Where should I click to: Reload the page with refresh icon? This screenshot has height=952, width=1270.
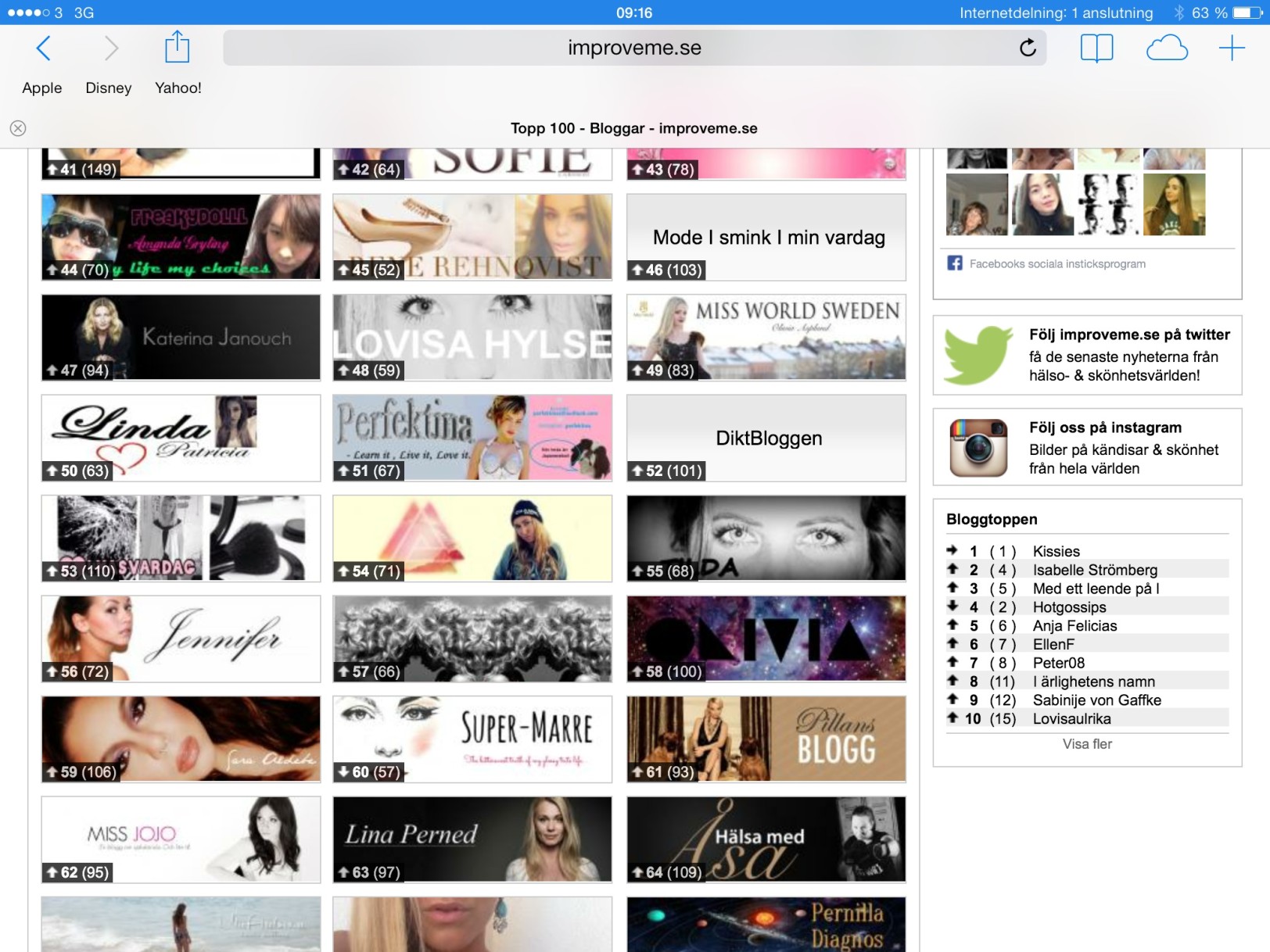[x=1028, y=48]
